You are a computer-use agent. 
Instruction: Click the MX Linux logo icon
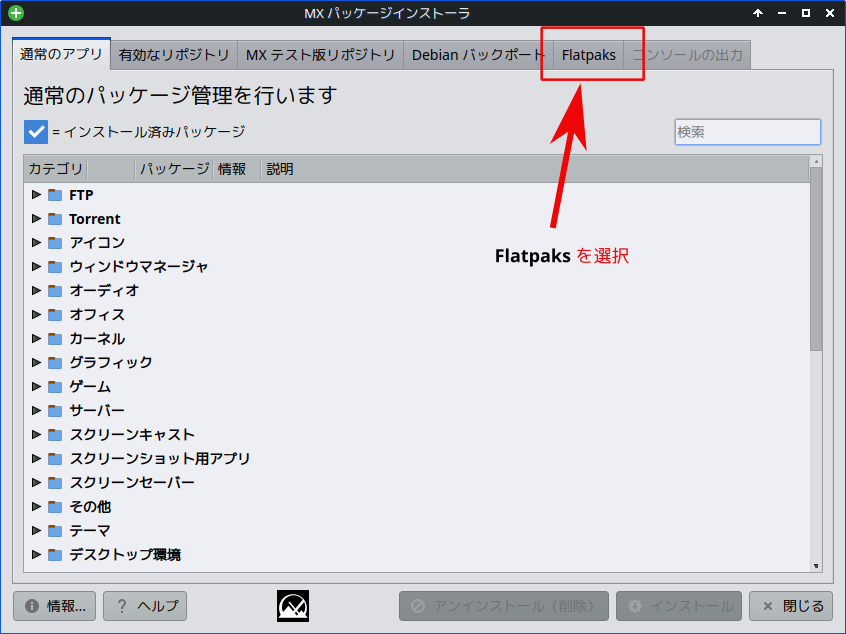pos(293,606)
